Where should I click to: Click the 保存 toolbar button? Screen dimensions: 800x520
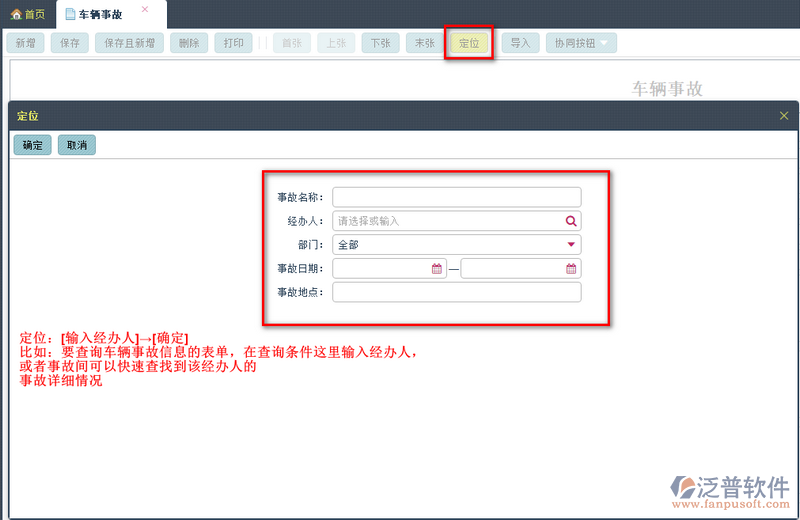tap(70, 43)
